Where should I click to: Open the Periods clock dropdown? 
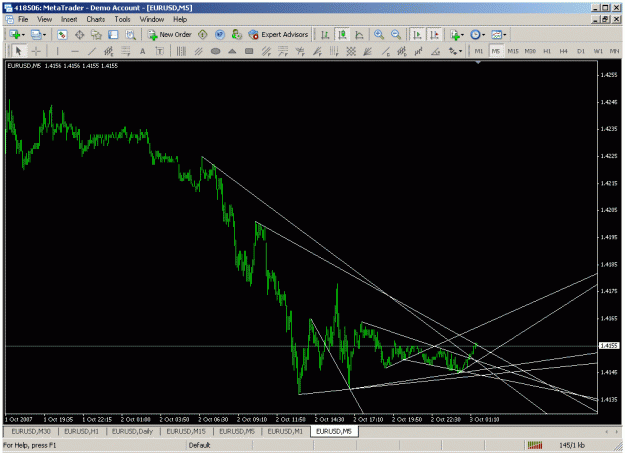click(477, 35)
